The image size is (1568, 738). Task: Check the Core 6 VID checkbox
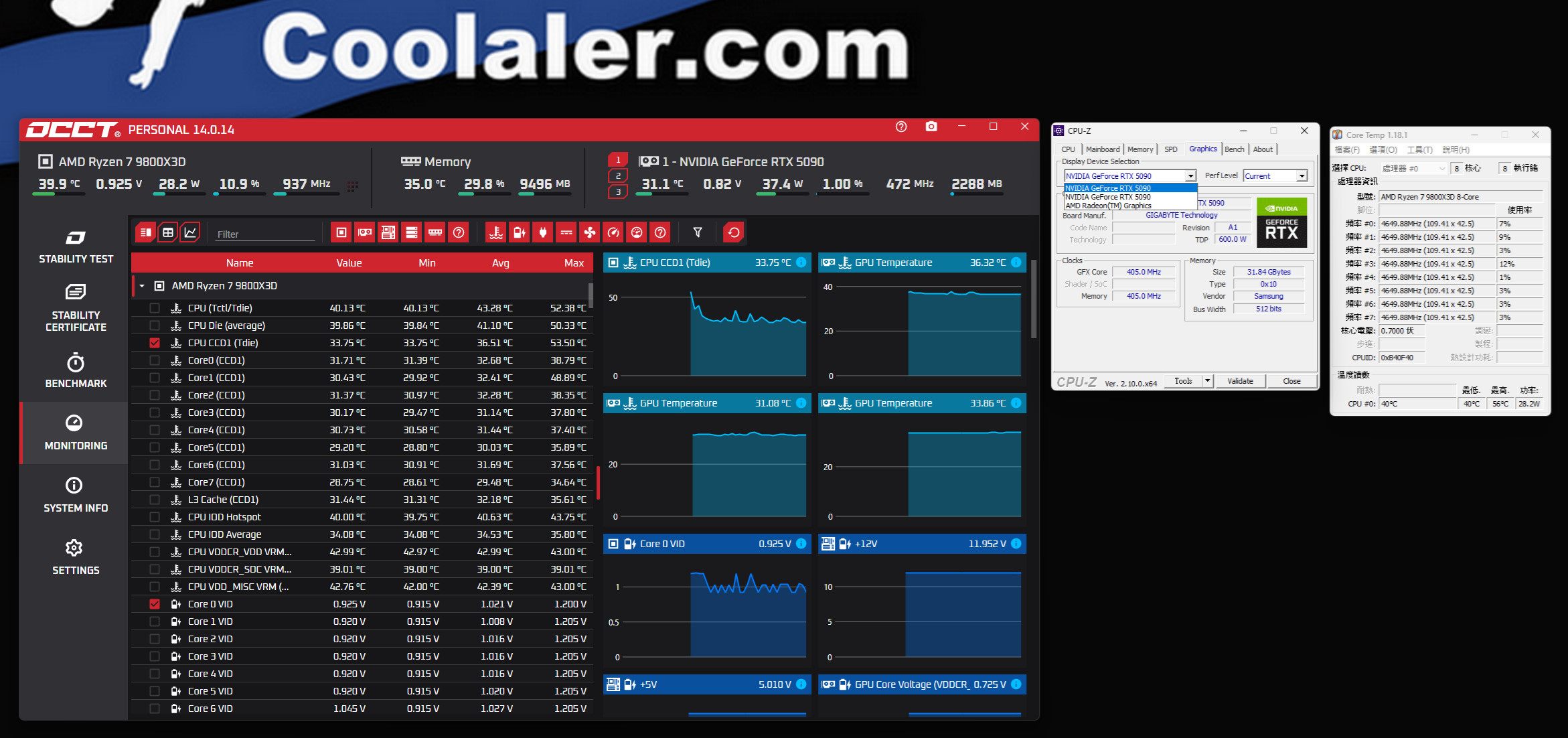click(155, 709)
